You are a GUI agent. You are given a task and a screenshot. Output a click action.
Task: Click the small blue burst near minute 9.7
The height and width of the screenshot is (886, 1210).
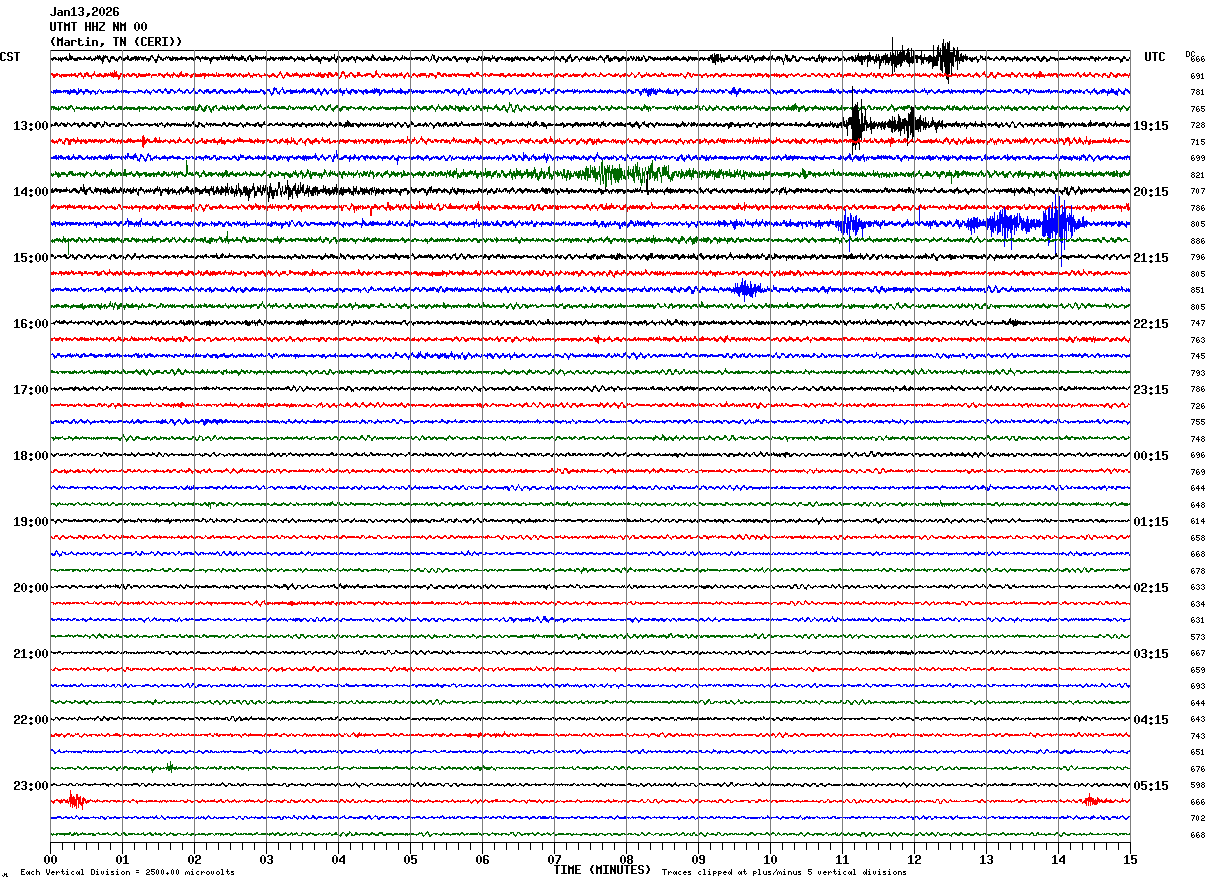pyautogui.click(x=748, y=290)
